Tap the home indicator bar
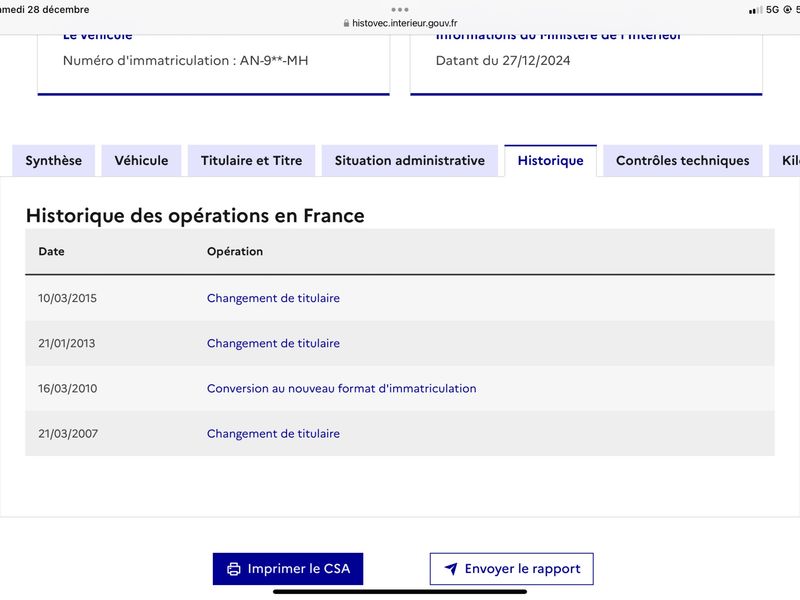The width and height of the screenshot is (800, 600). 400,592
